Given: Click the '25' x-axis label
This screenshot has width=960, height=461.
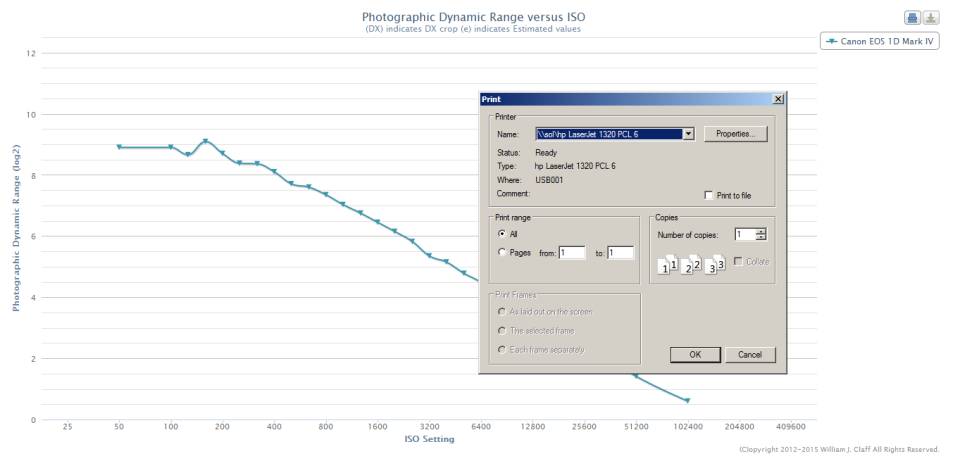Looking at the screenshot, I should pyautogui.click(x=67, y=426).
